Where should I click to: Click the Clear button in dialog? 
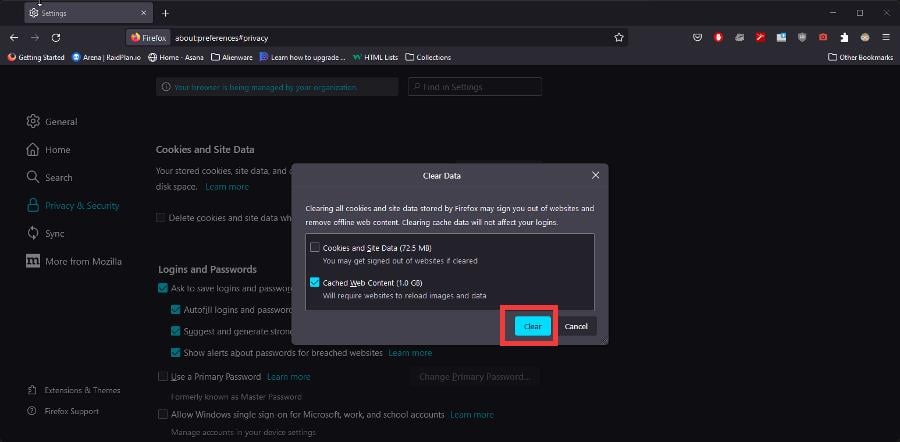[532, 326]
